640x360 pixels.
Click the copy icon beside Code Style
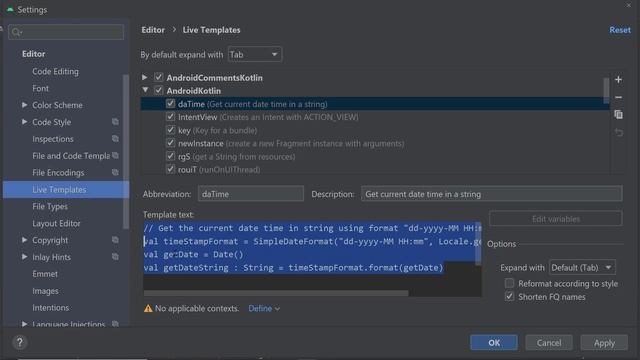pyautogui.click(x=116, y=122)
